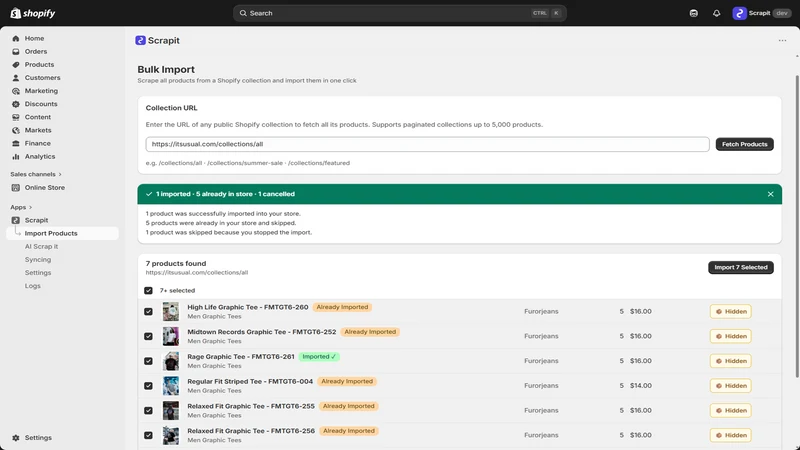Open Scrapit Settings subpage
The image size is (800, 450).
tap(38, 273)
